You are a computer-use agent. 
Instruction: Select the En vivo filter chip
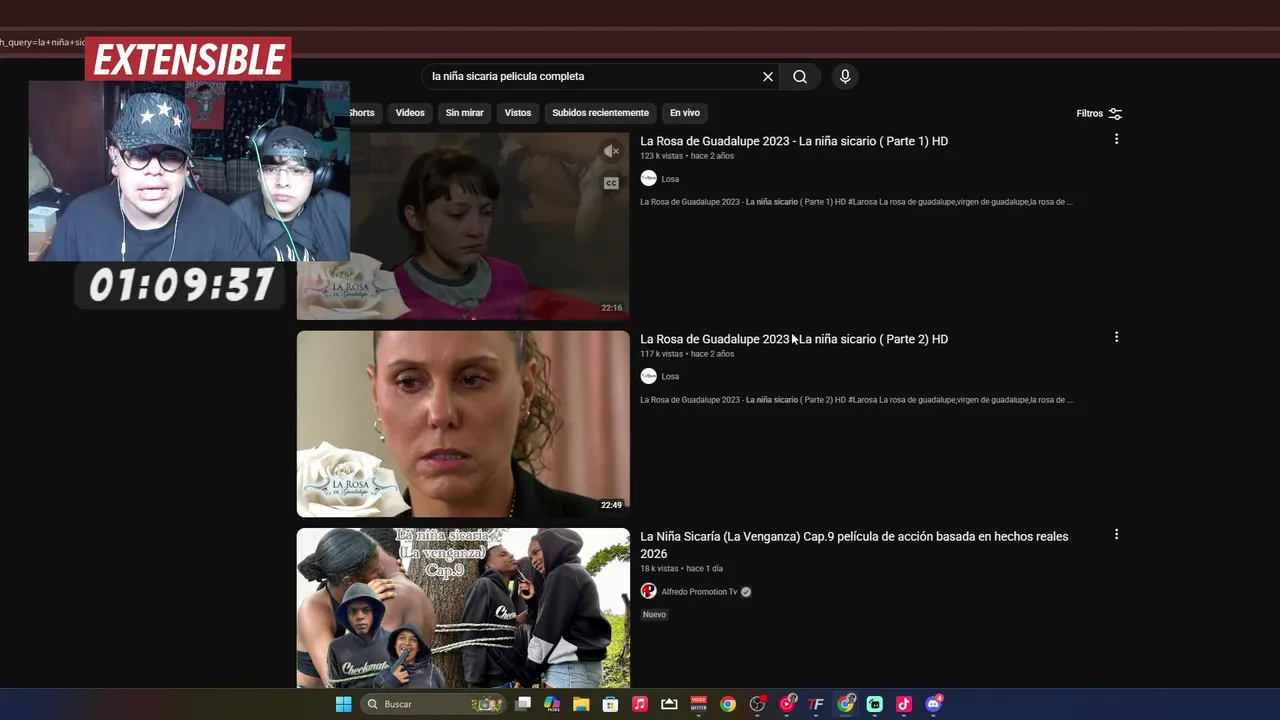pos(685,113)
